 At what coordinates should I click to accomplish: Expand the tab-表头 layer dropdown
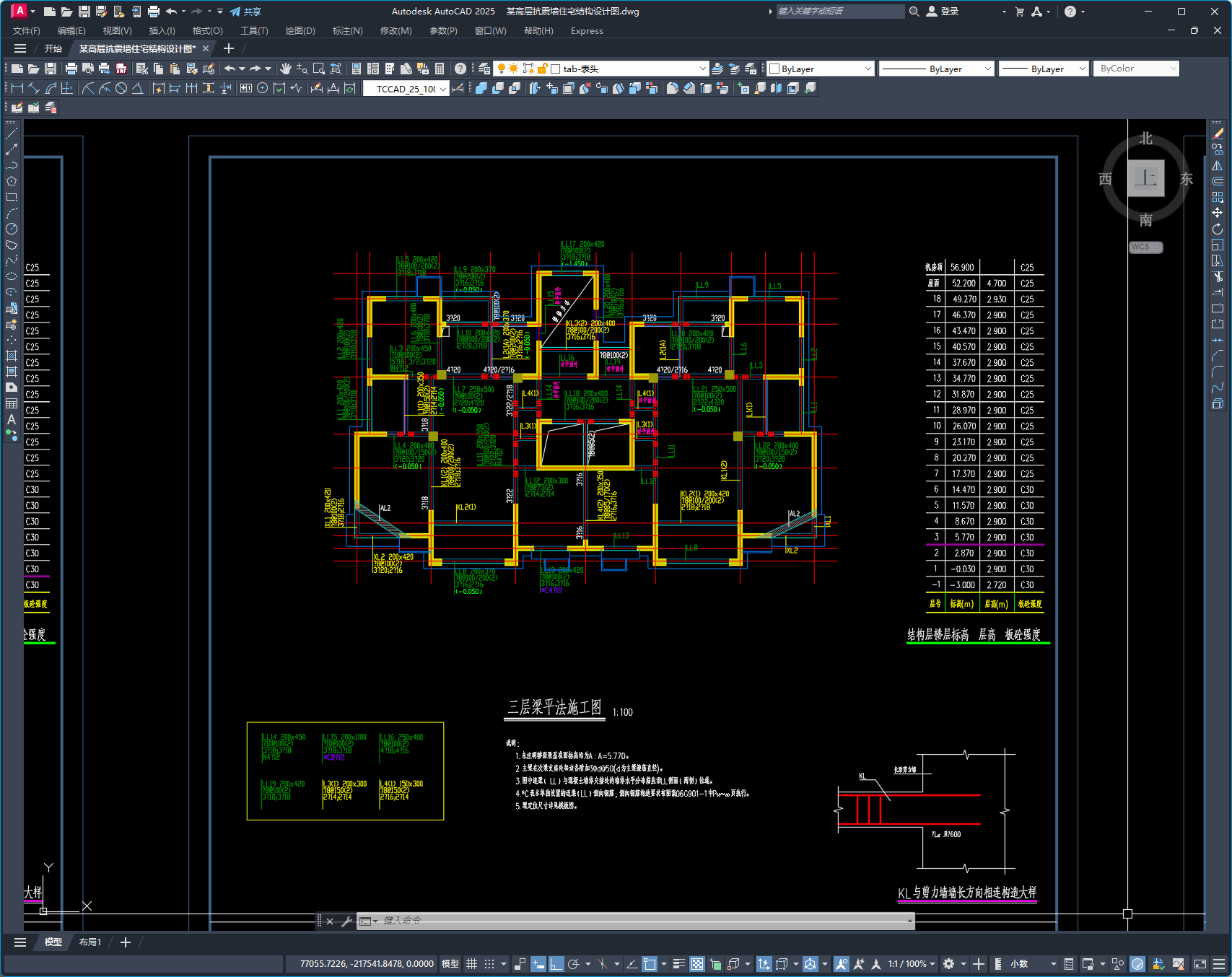702,69
